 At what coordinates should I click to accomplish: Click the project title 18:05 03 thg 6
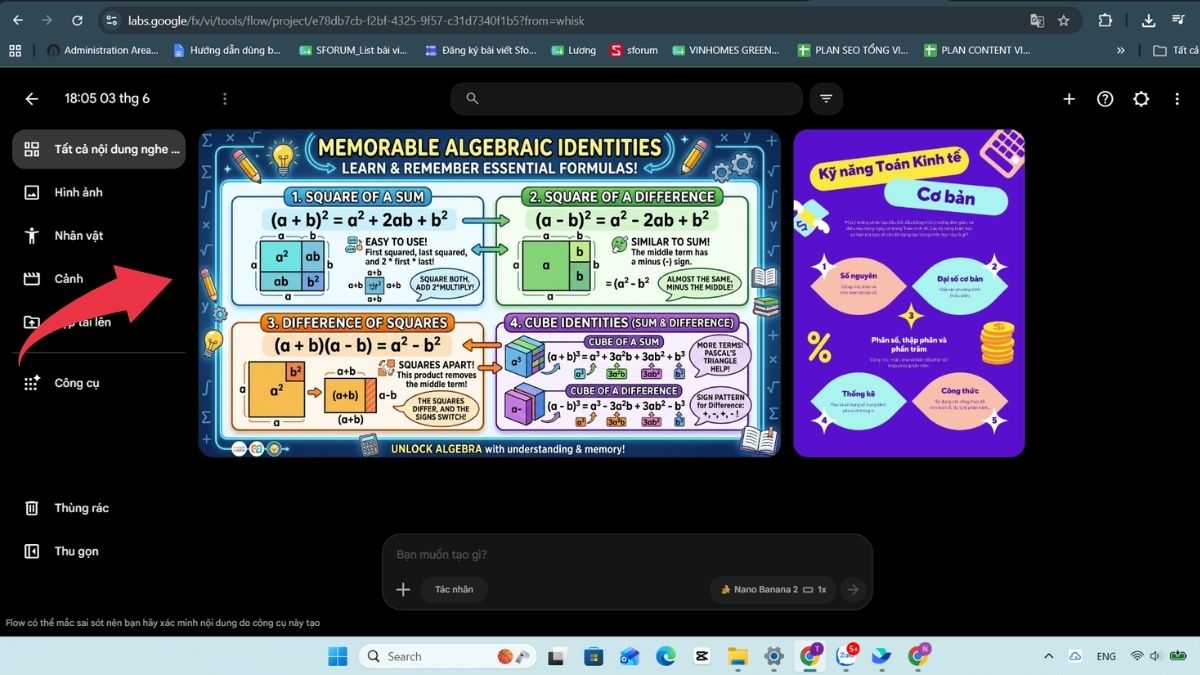(x=107, y=99)
